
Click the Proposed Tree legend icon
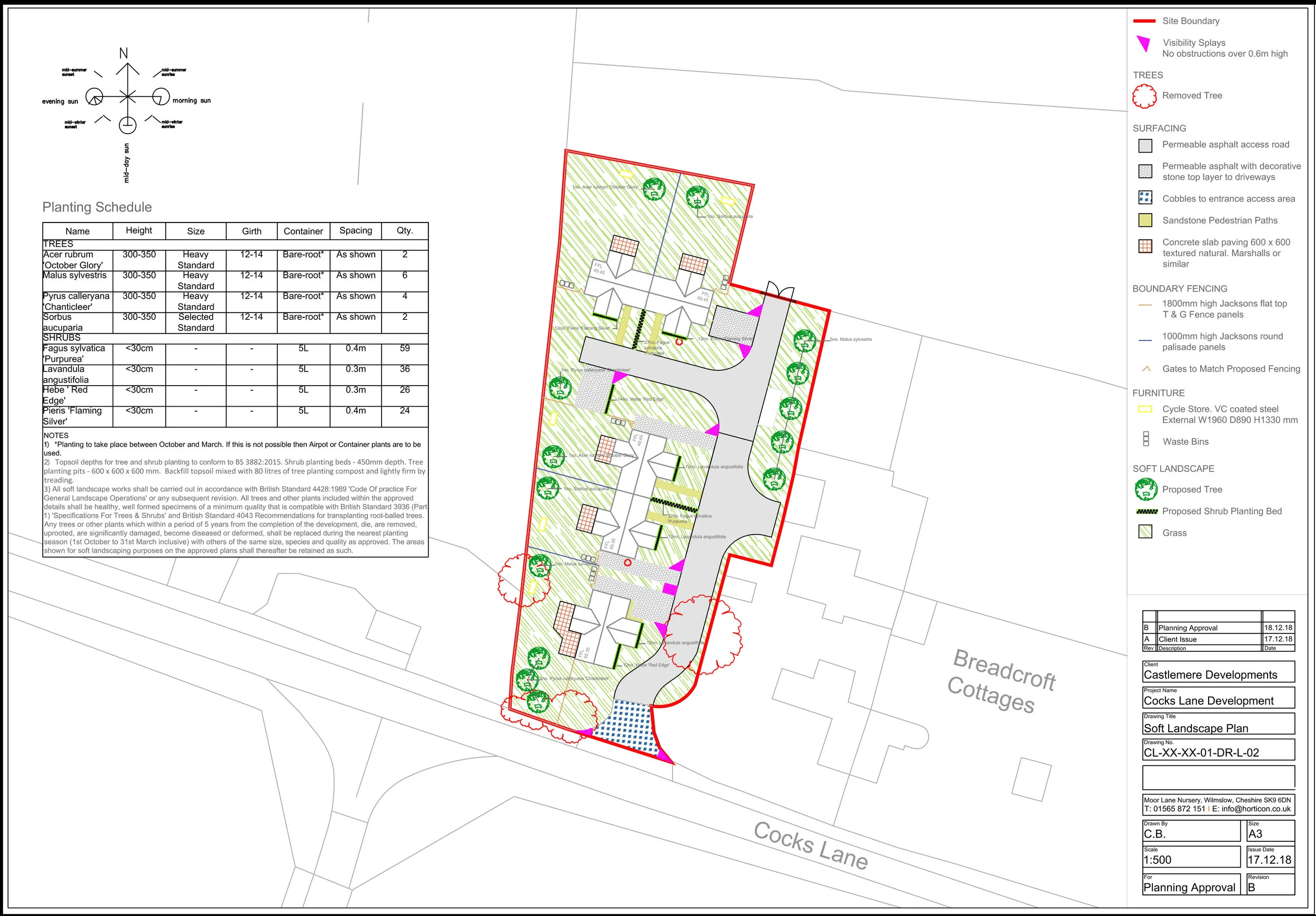click(x=1145, y=490)
